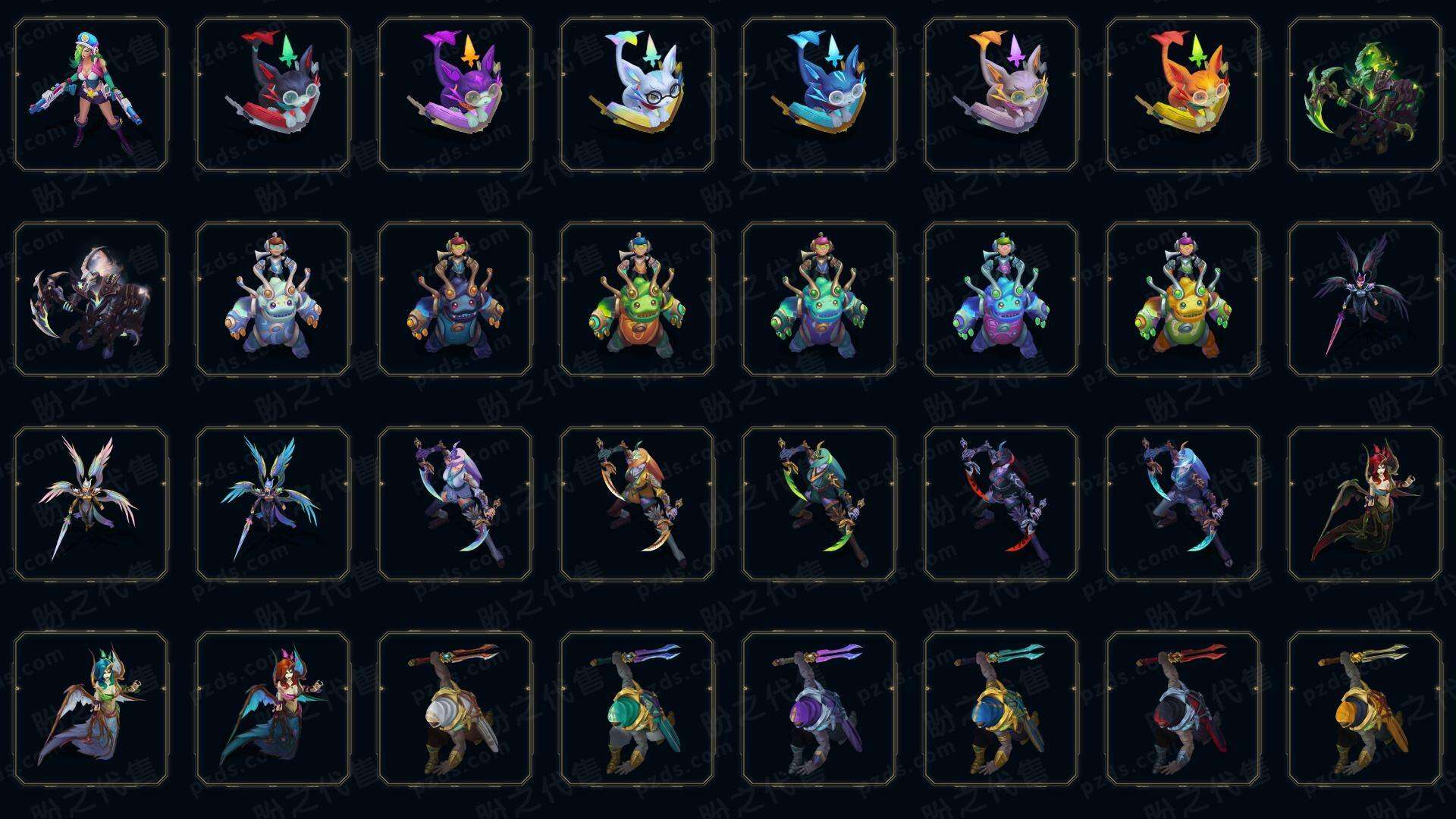Select the yellow Nunu monster chroma
1456x819 pixels.
tap(1183, 299)
